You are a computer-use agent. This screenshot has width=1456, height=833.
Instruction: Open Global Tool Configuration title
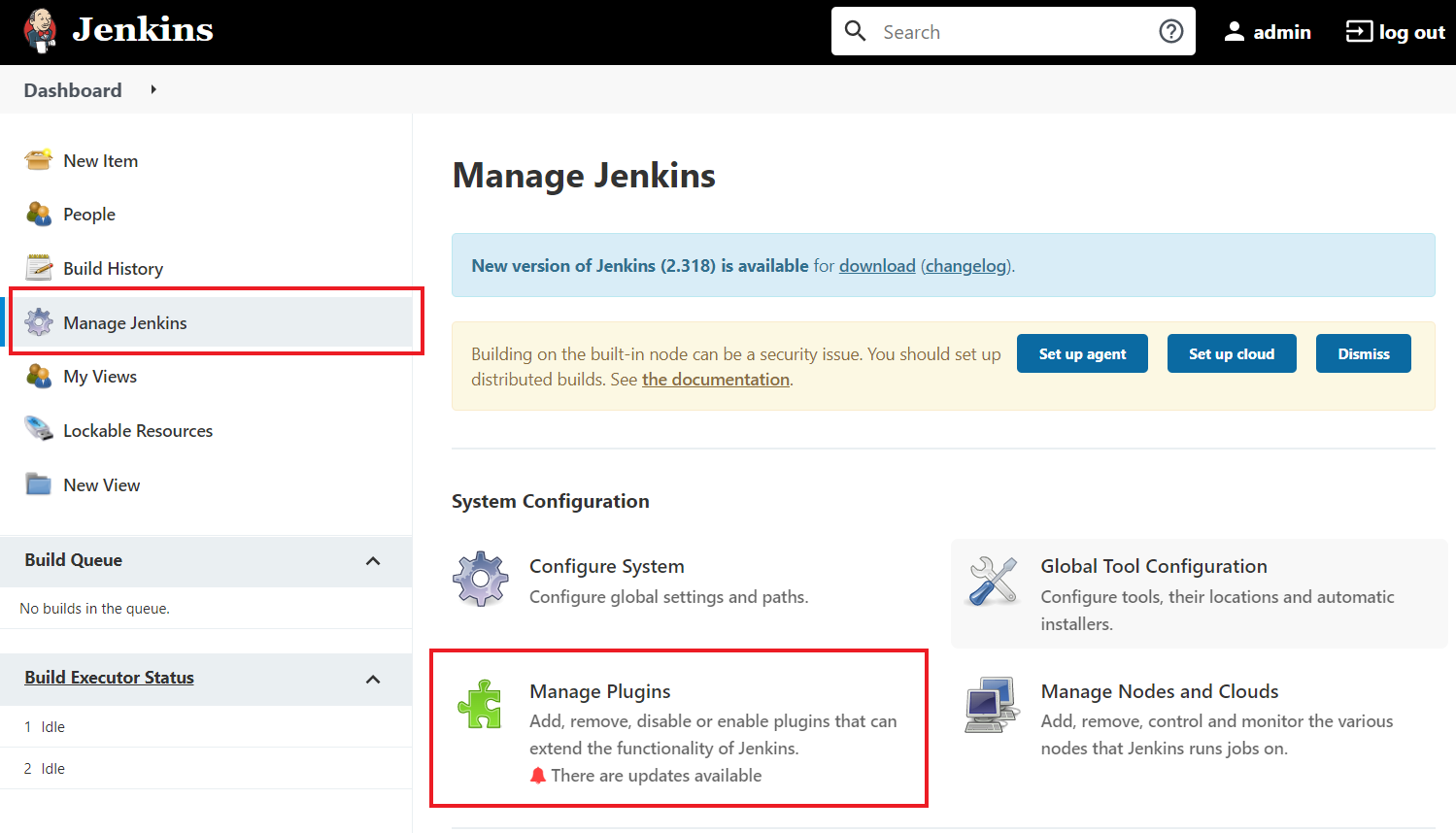[1154, 566]
